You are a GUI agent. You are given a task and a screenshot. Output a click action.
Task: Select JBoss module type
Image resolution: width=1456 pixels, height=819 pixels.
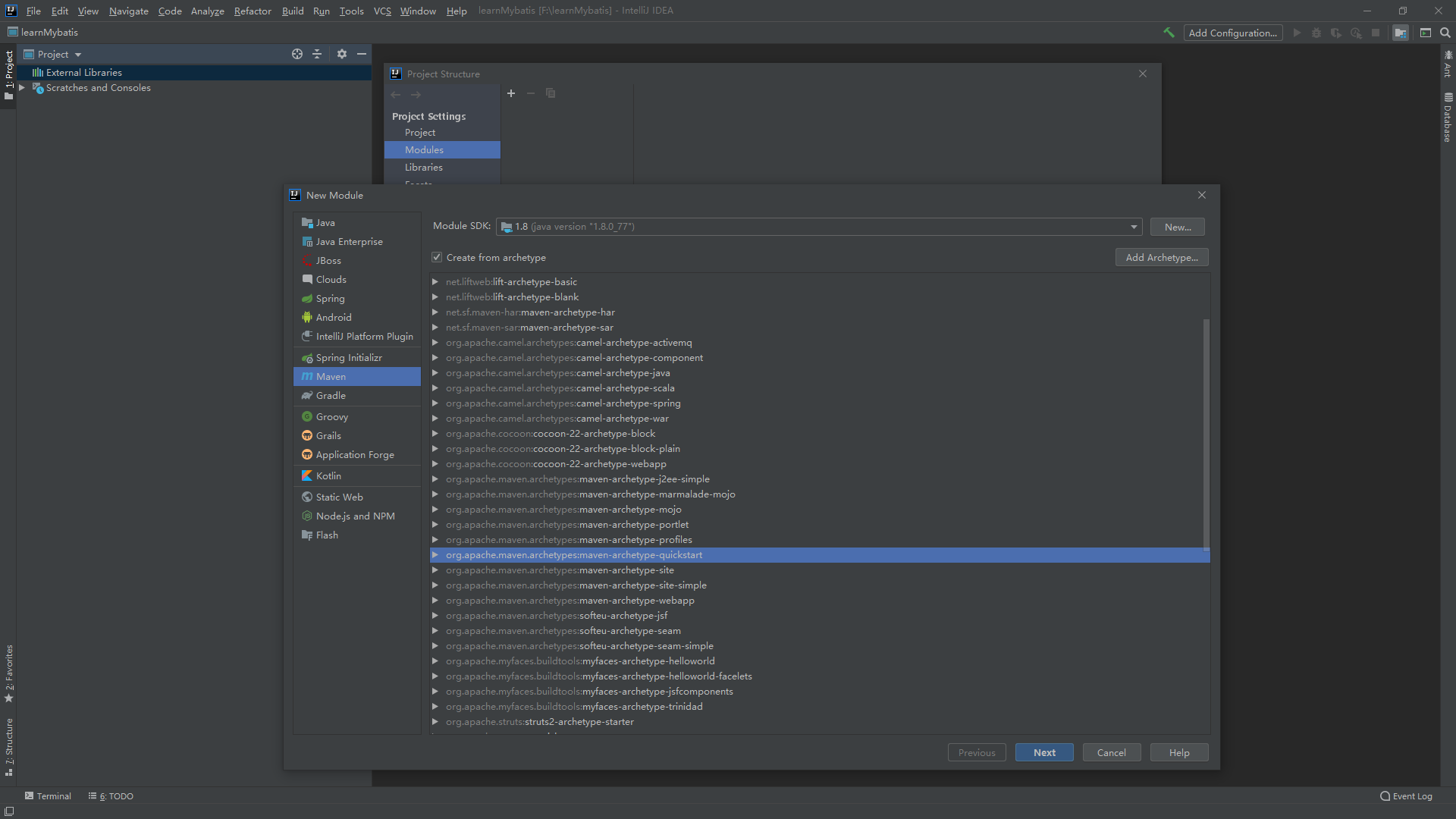click(357, 260)
